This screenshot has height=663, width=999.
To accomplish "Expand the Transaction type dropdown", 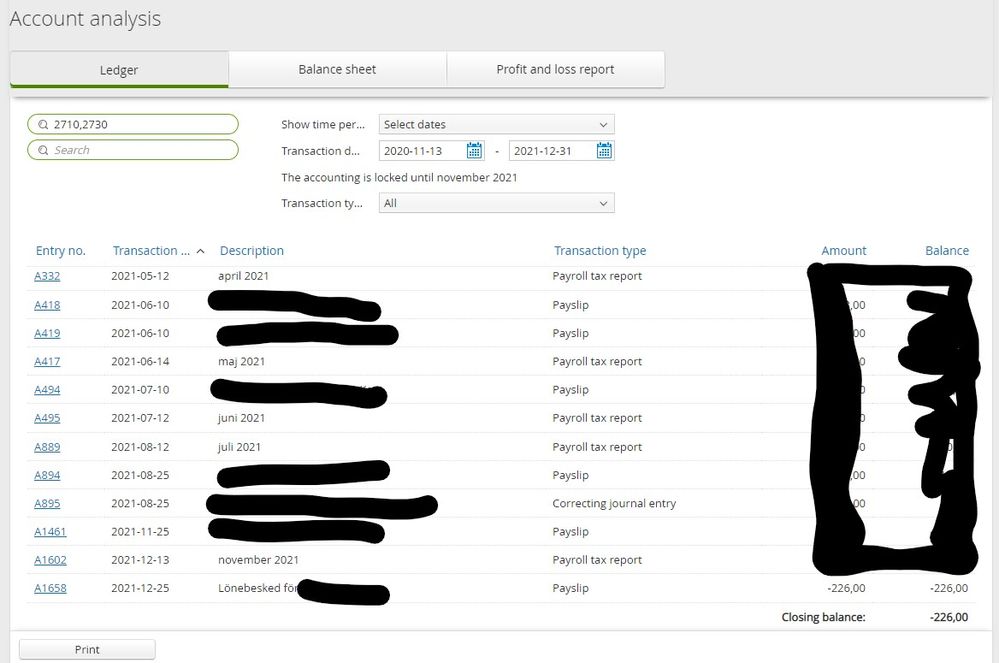I will 496,203.
